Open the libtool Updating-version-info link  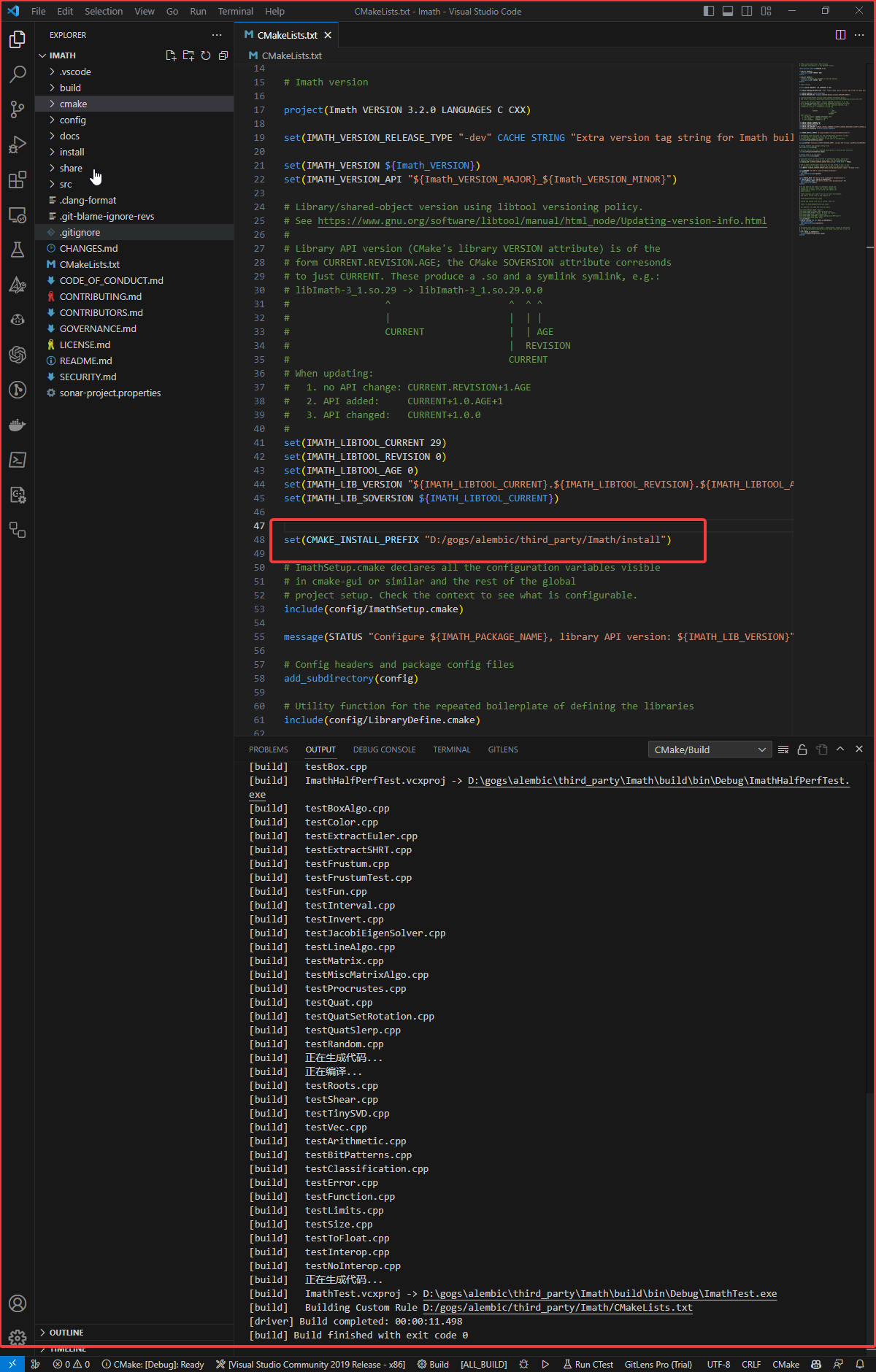[x=542, y=220]
